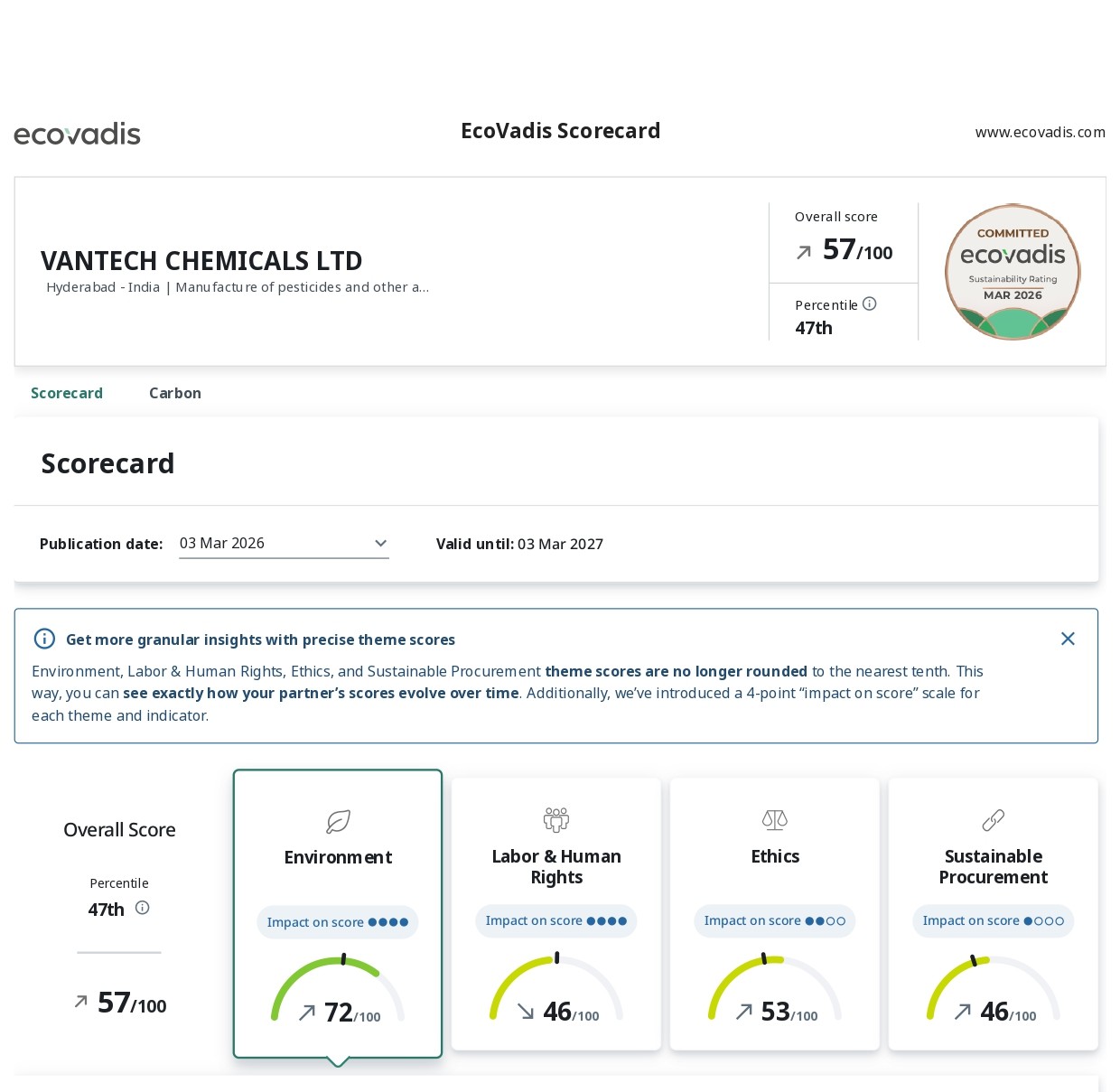Open the www.ecovadis.com link
The image size is (1120, 1092).
[1040, 133]
